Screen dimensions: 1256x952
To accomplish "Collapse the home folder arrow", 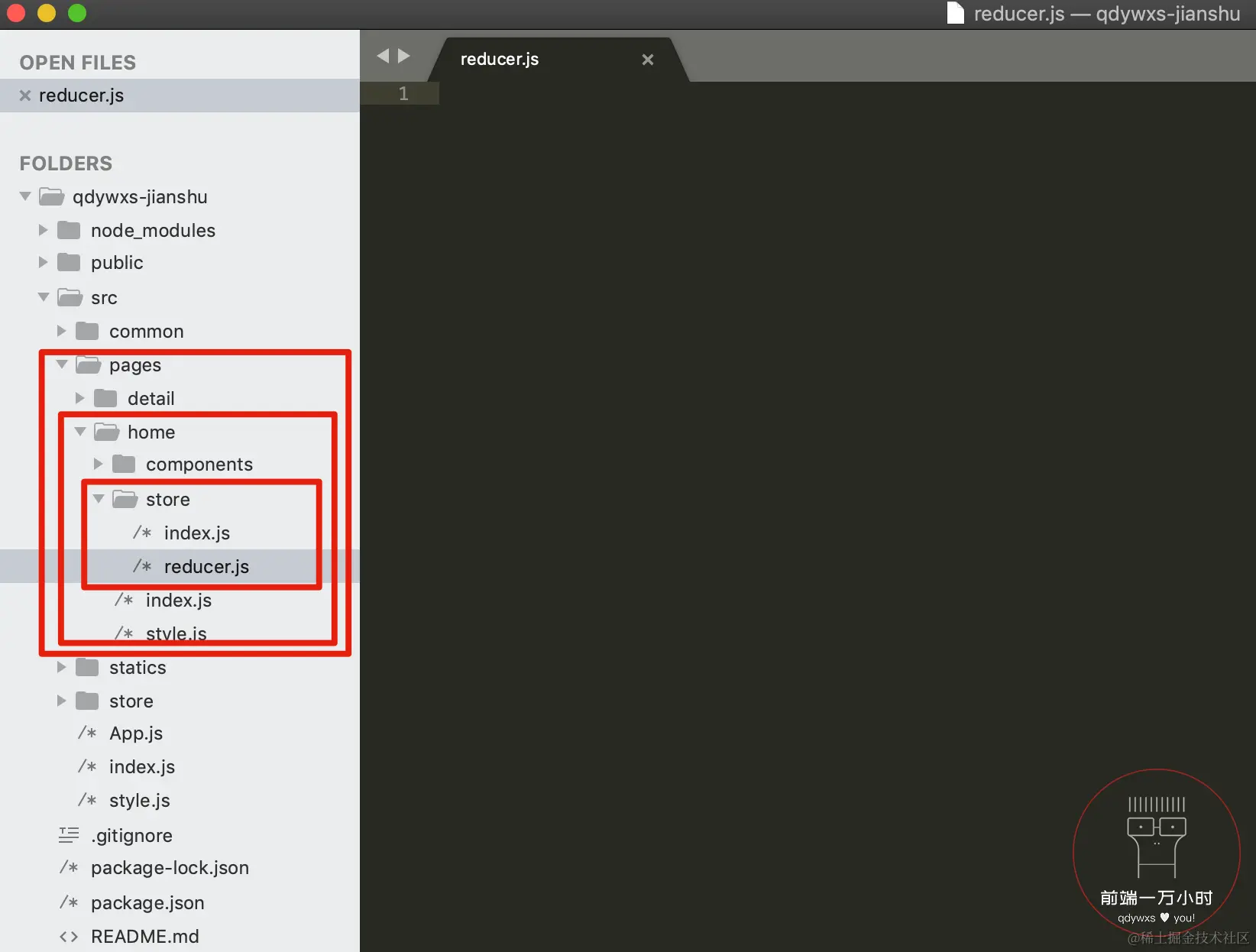I will point(80,432).
